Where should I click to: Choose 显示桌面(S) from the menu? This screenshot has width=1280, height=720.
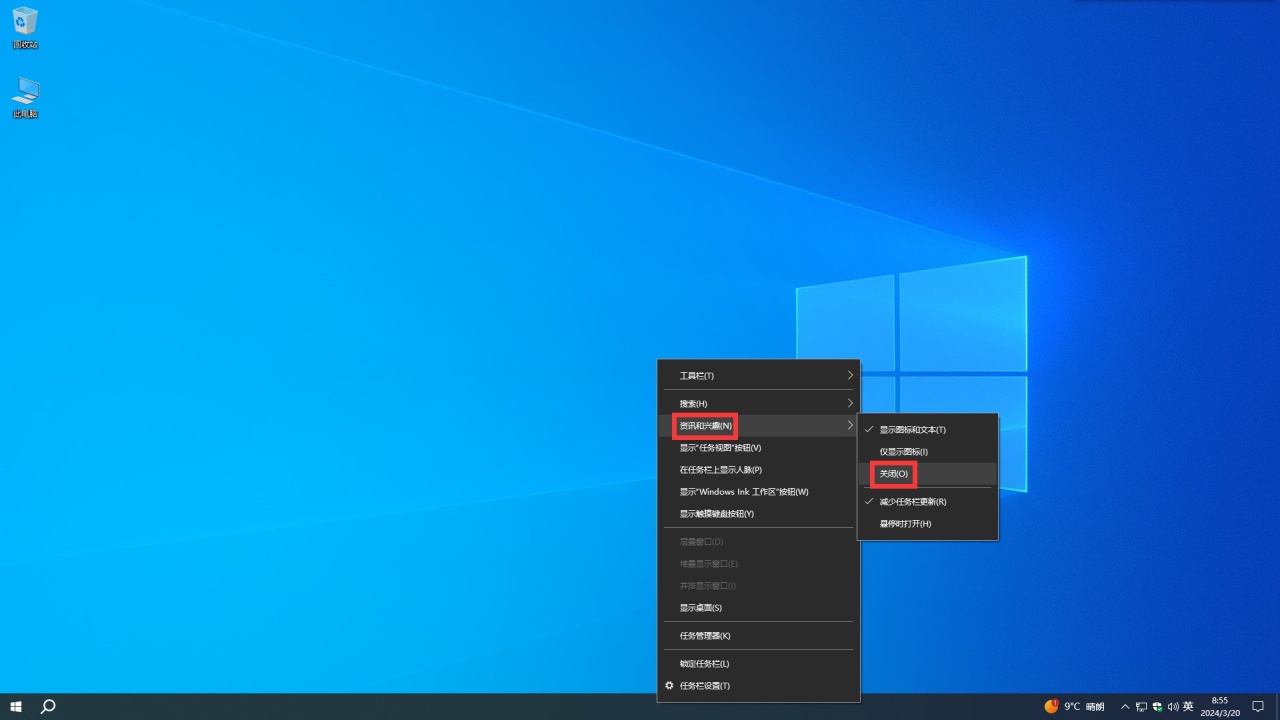[x=758, y=608]
